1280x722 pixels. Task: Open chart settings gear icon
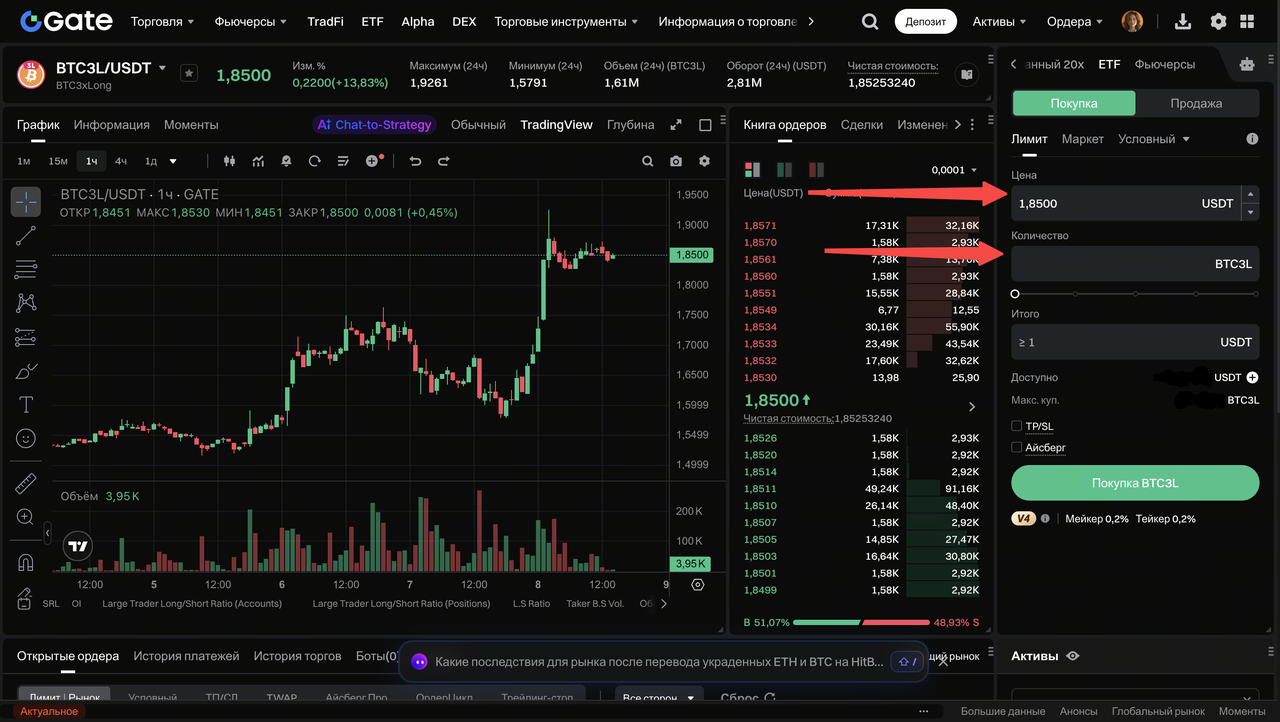click(704, 161)
